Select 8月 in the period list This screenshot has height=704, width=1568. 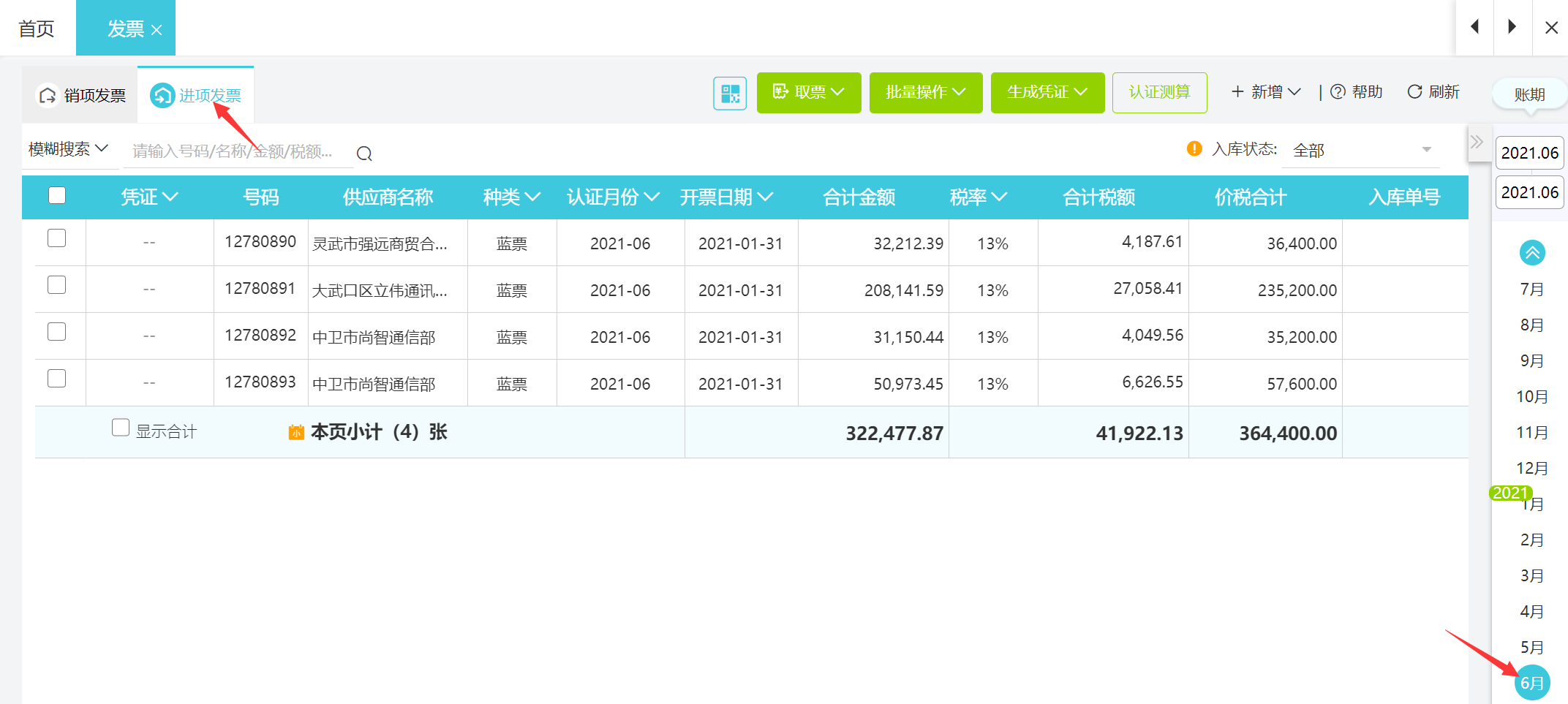coord(1532,325)
